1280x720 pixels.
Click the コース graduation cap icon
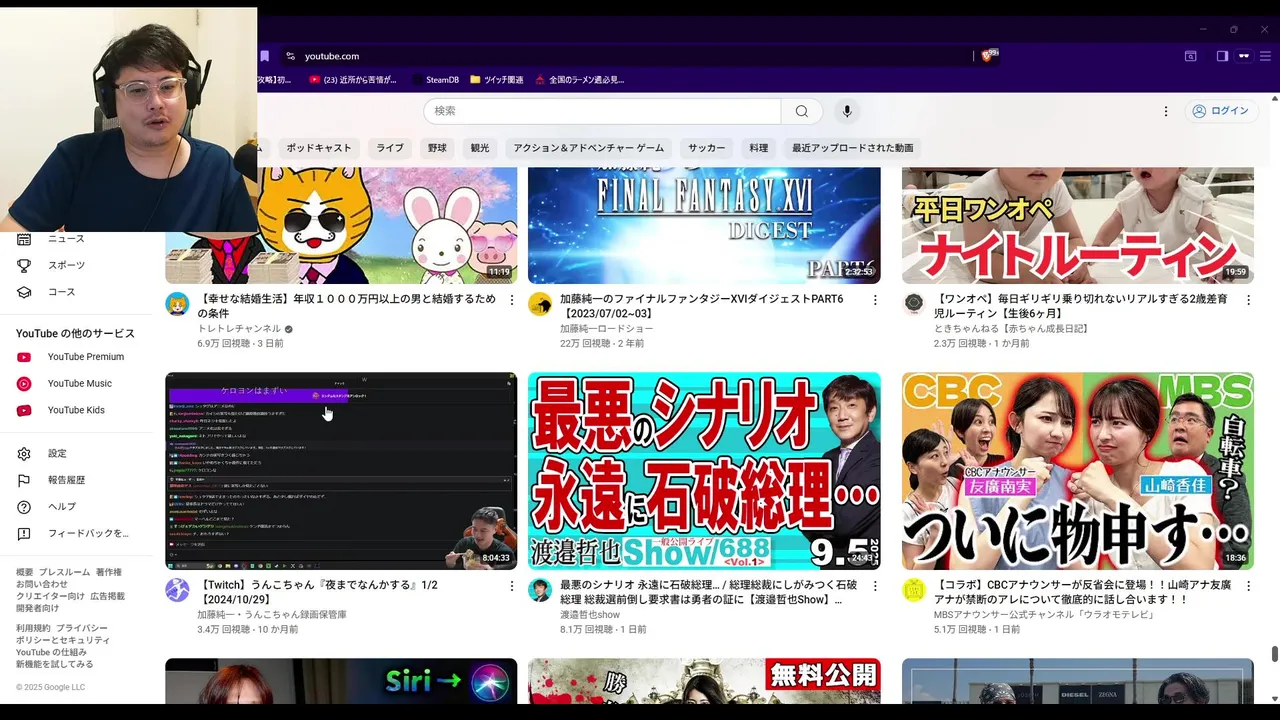(24, 292)
